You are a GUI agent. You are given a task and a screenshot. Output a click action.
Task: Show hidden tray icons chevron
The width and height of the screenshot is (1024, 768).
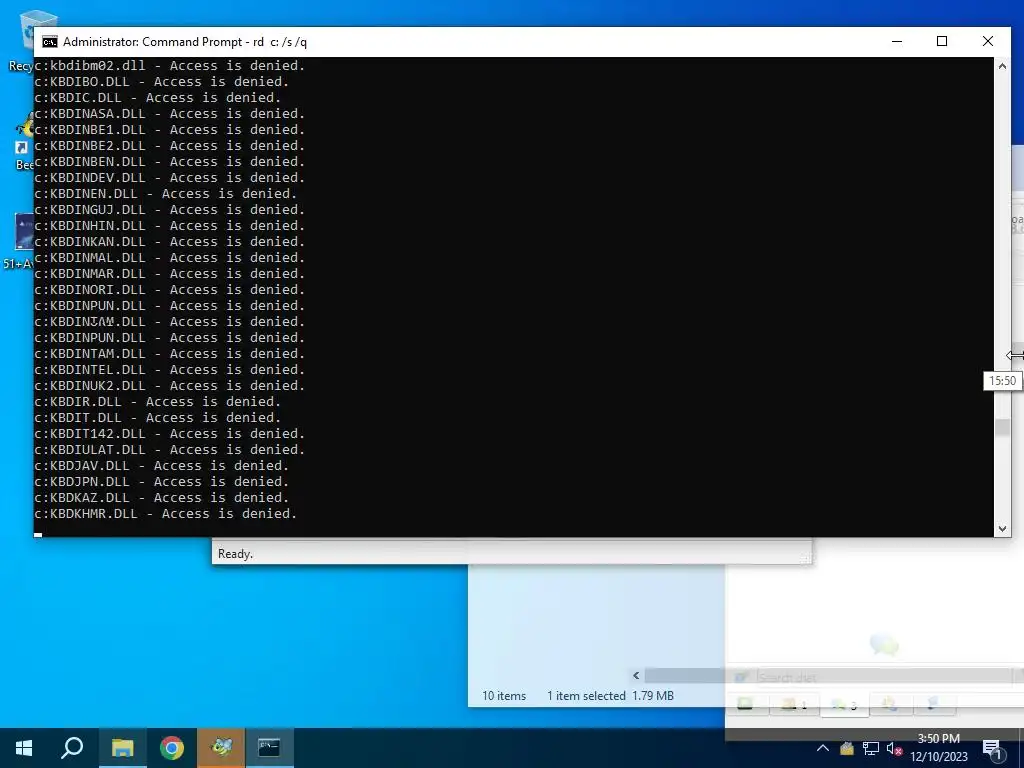[x=823, y=748]
